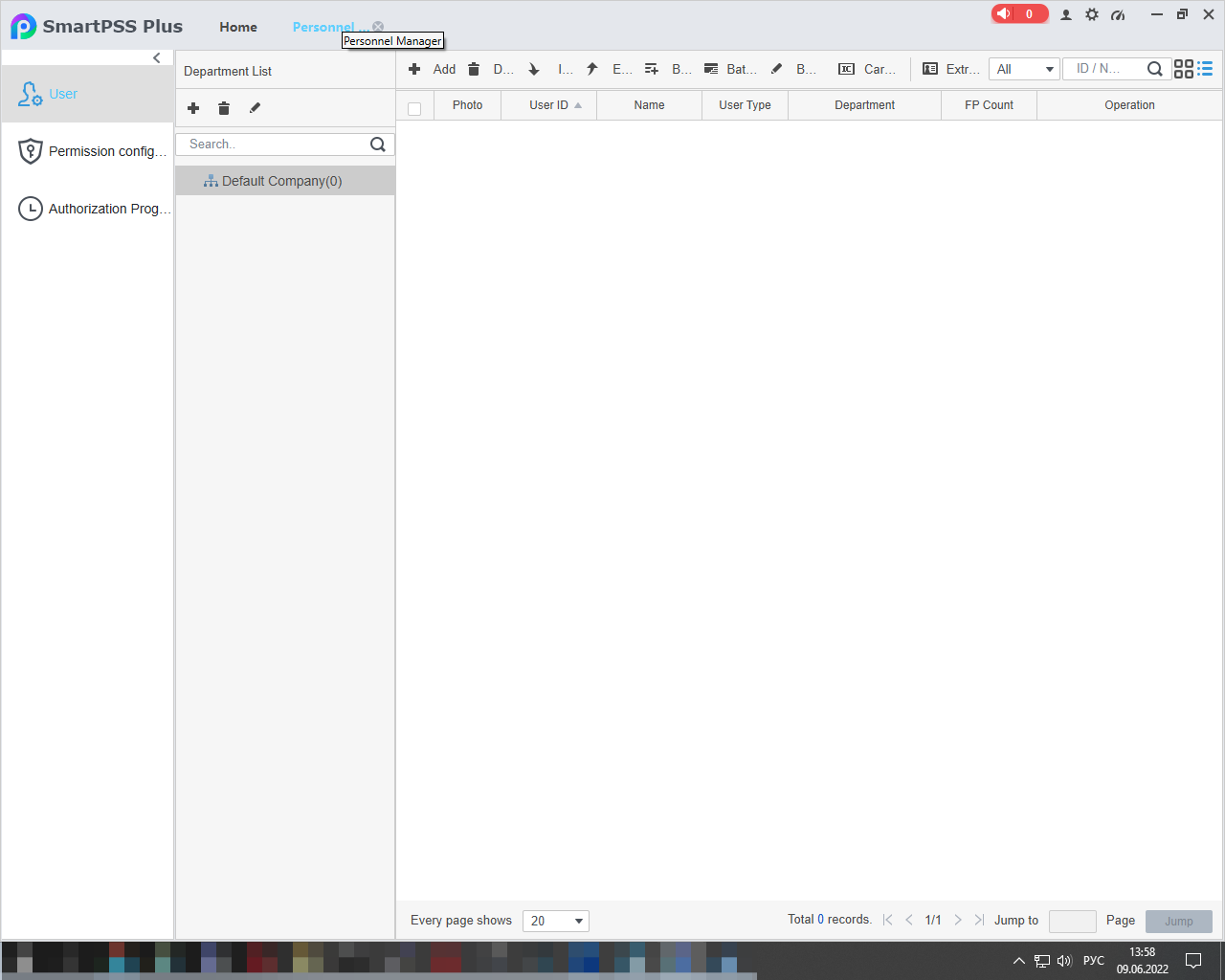Viewport: 1225px width, 980px height.
Task: Switch the РУС keyboard language indicator
Action: [x=1094, y=961]
